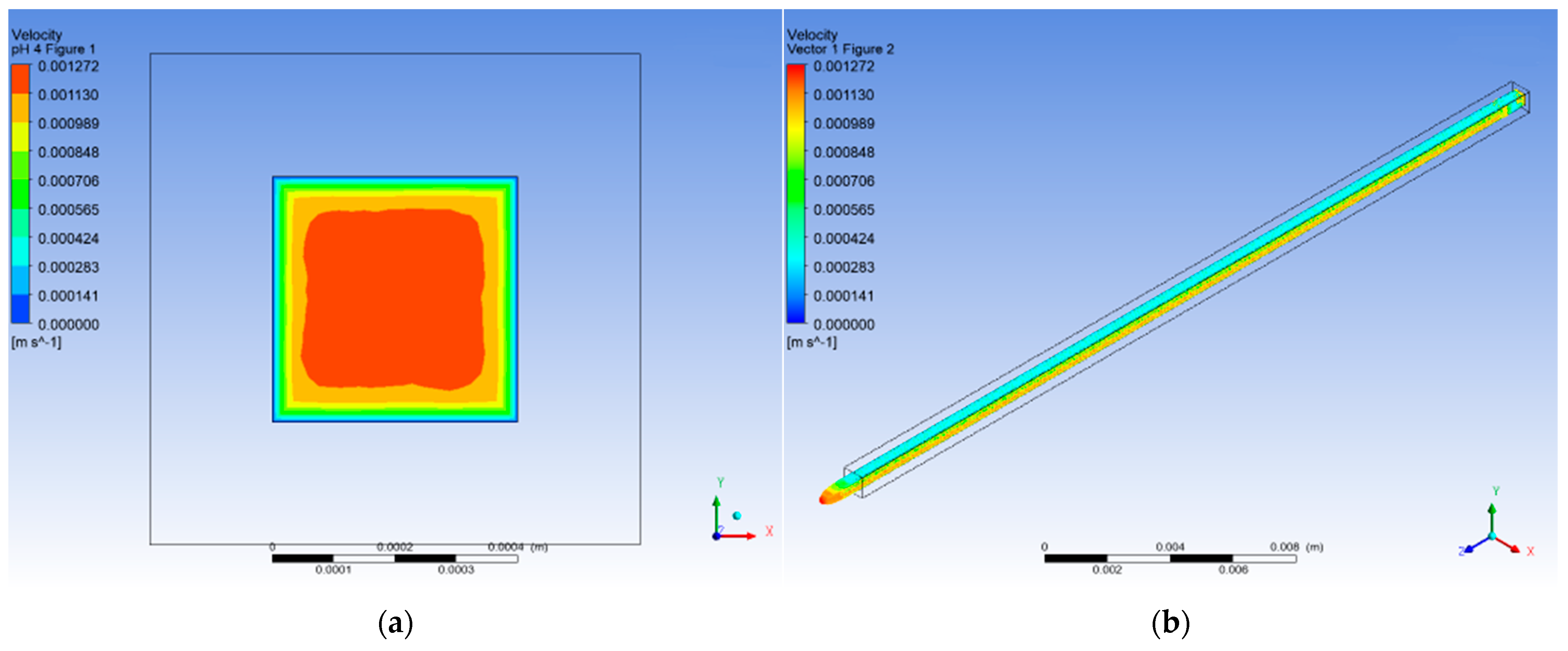Click the cyan sphere in left axis triad
The height and width of the screenshot is (651, 1568).
[x=737, y=516]
